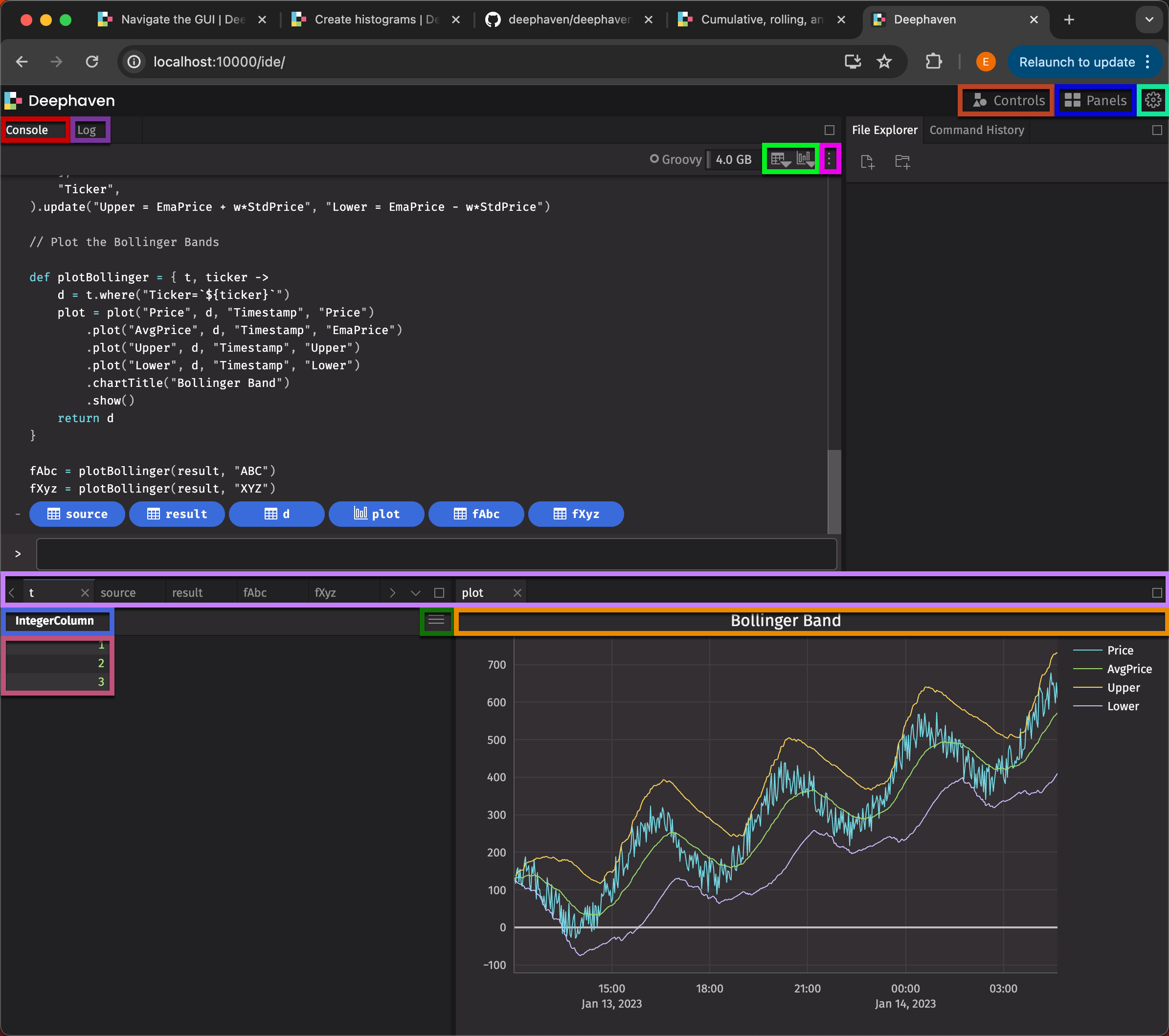The width and height of the screenshot is (1169, 1036).
Task: Maximize the Console panel with its square toggle
Action: (x=830, y=130)
